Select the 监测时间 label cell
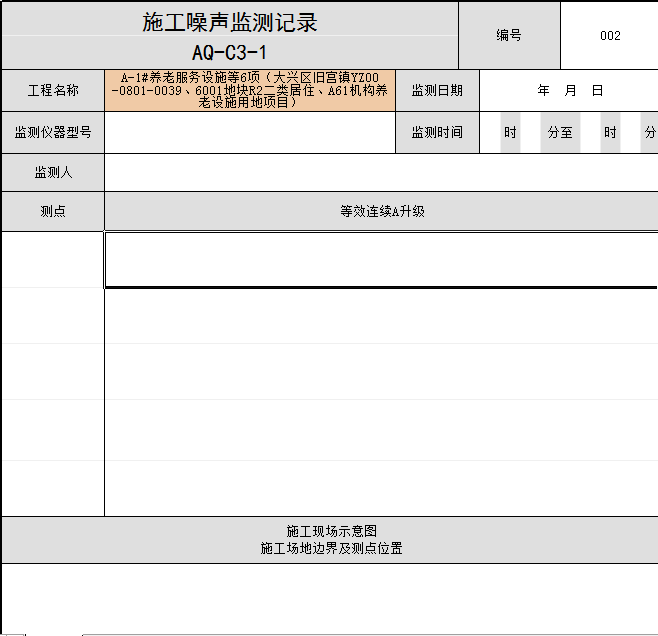The height and width of the screenshot is (636, 658). pos(437,132)
